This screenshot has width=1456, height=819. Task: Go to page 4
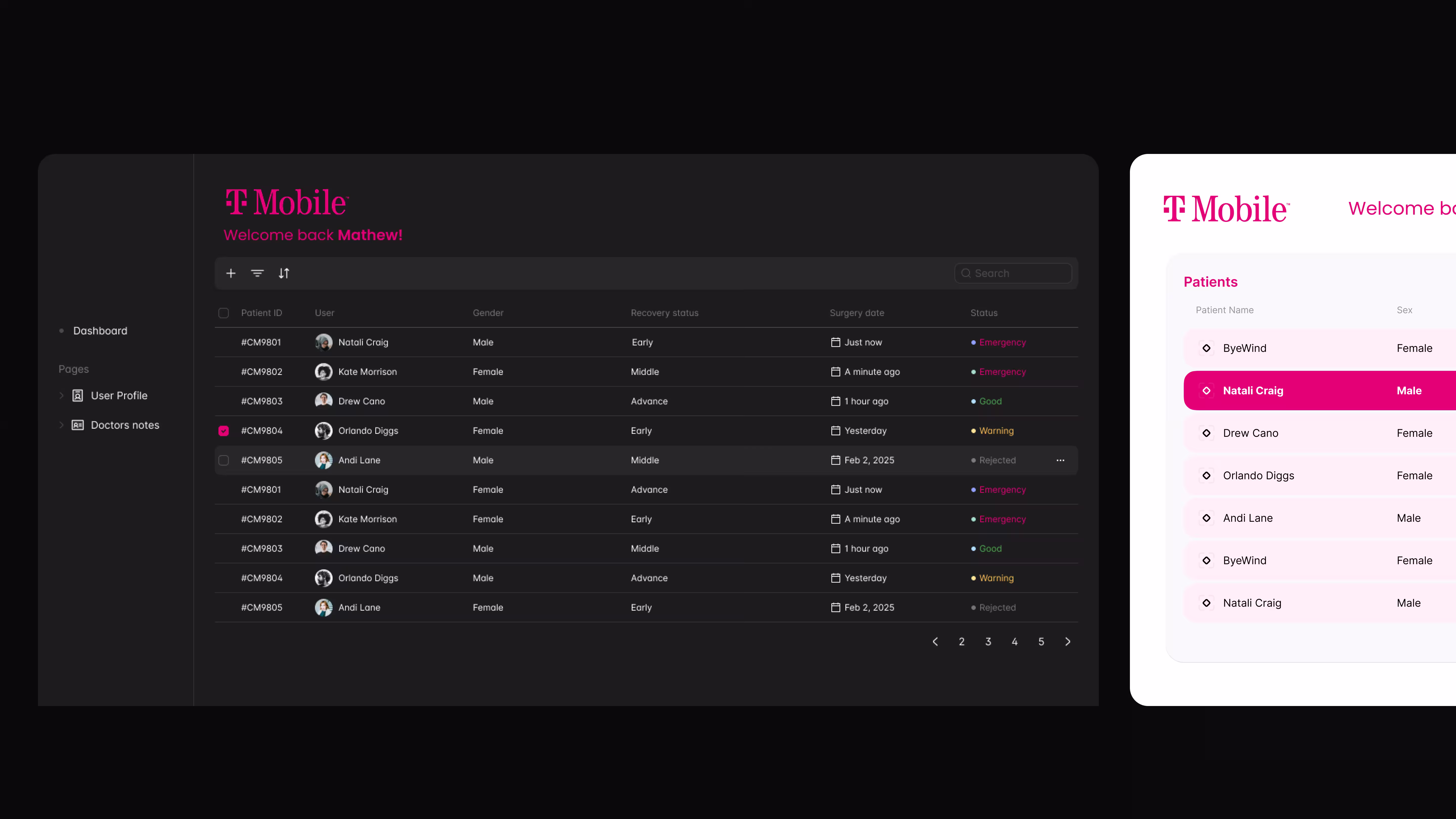coord(1015,642)
